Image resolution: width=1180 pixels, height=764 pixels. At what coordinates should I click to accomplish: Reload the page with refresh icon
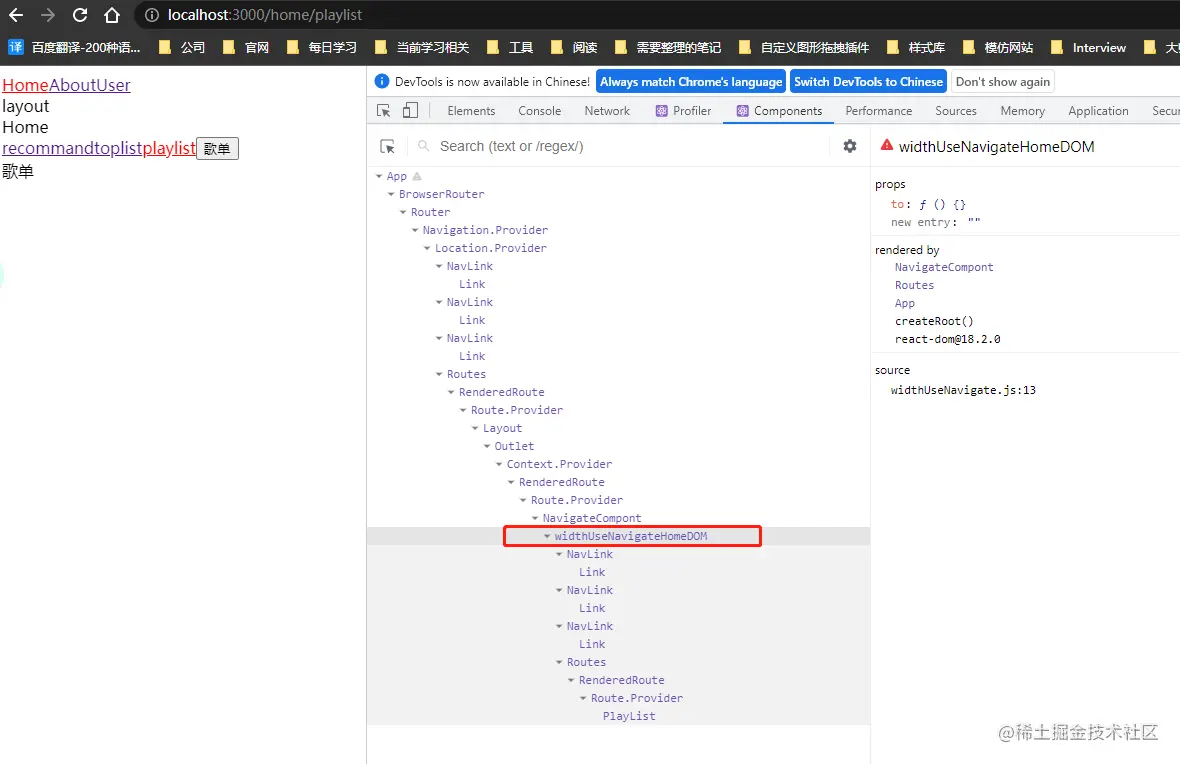pos(80,15)
